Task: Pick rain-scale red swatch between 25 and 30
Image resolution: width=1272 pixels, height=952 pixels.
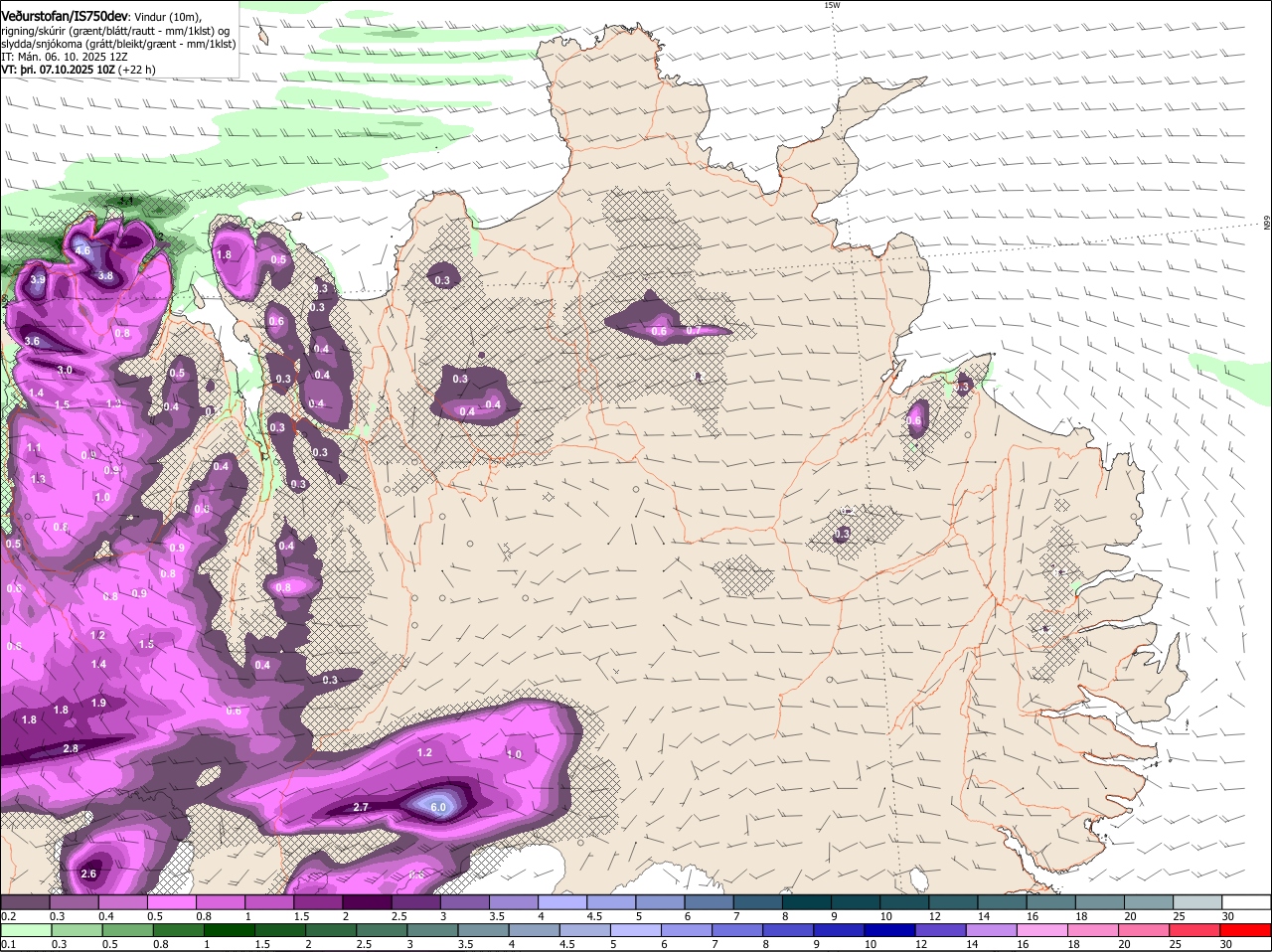Action: point(1195,930)
